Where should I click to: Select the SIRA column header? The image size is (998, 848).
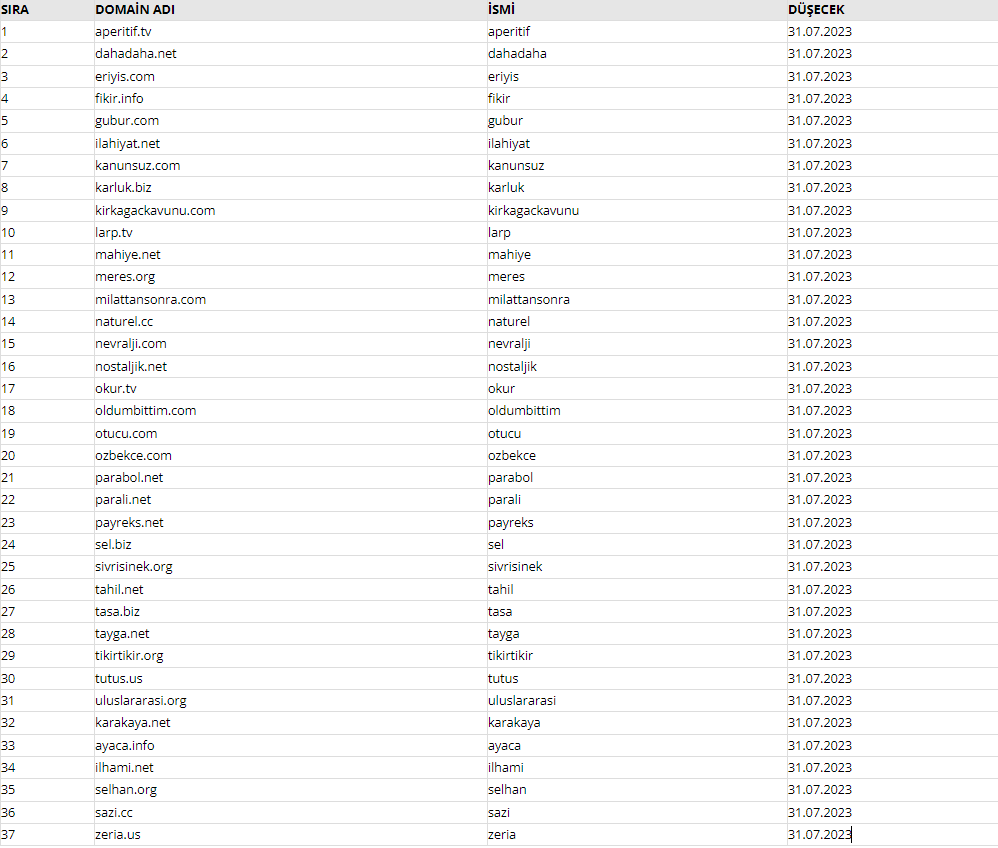[x=15, y=10]
